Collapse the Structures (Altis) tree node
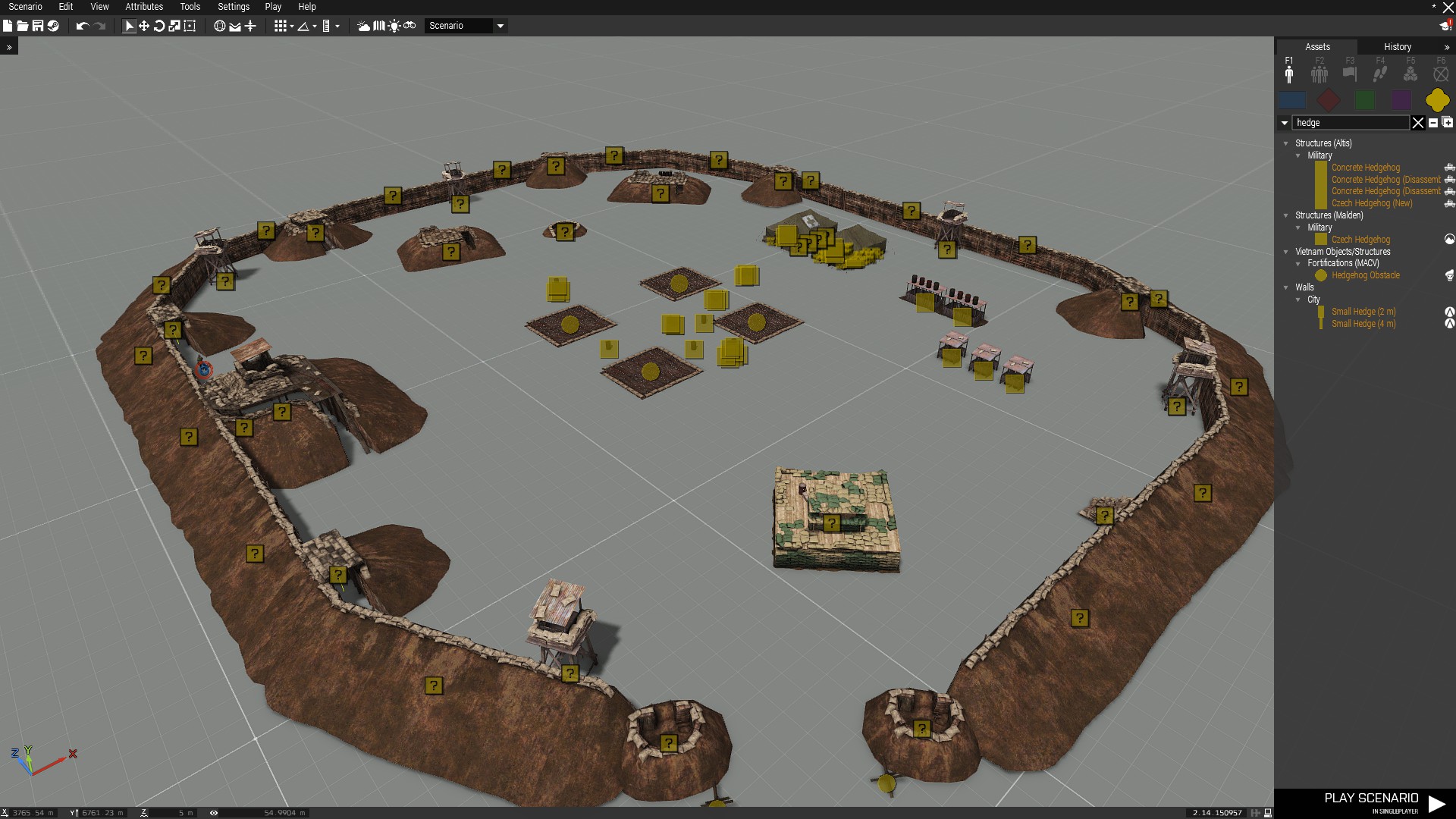 1285,143
